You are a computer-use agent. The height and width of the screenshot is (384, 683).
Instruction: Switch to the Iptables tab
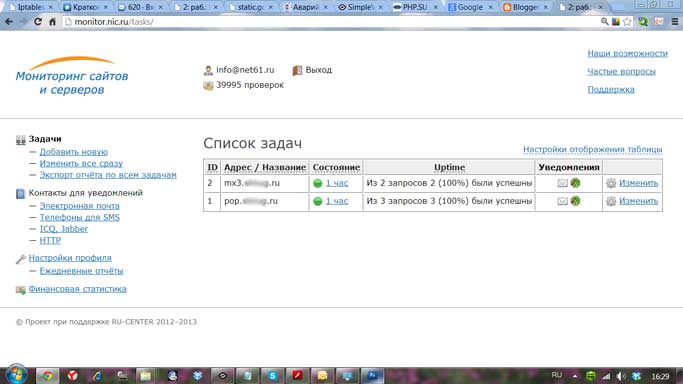[31, 7]
